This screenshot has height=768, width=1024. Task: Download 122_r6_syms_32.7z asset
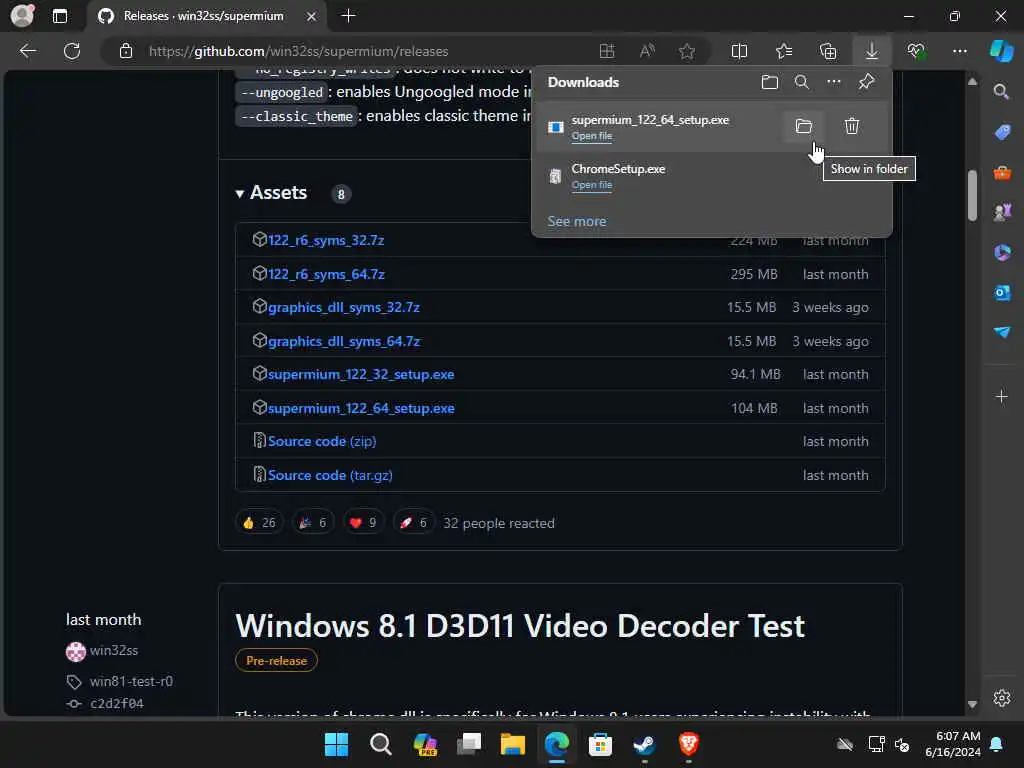pyautogui.click(x=326, y=240)
